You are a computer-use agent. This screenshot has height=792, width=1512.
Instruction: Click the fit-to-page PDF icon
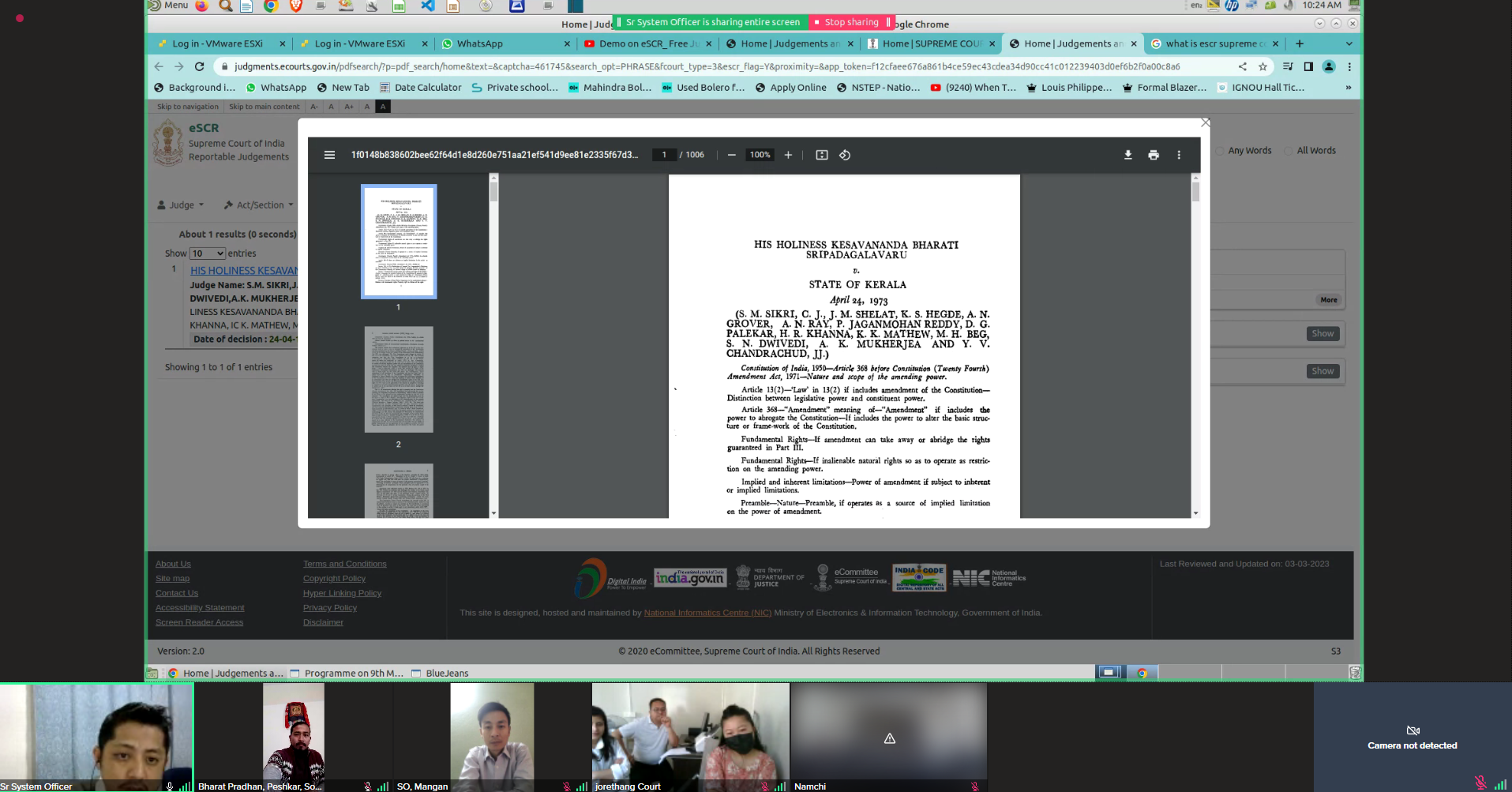[822, 155]
